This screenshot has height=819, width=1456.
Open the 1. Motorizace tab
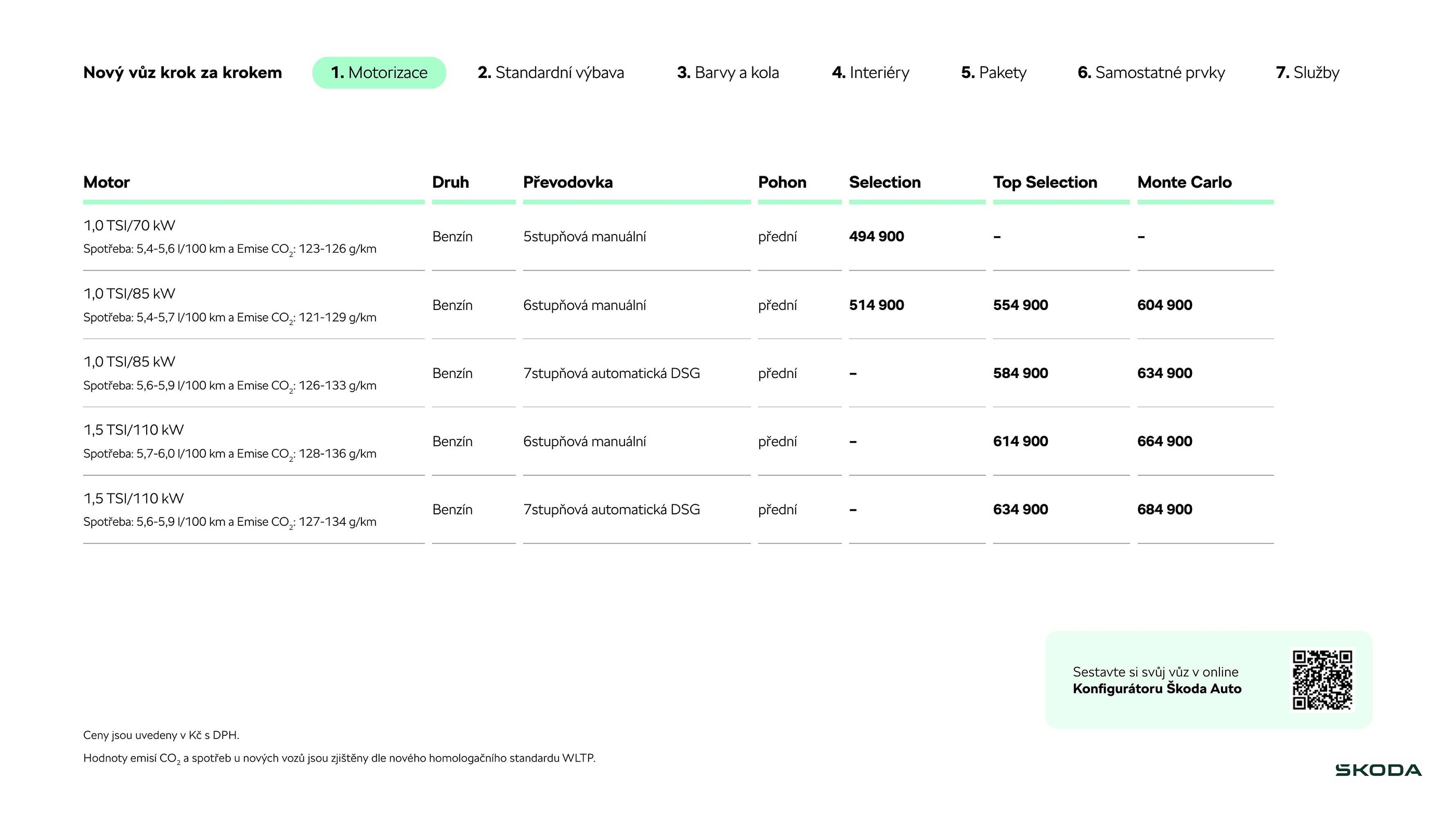[x=379, y=72]
